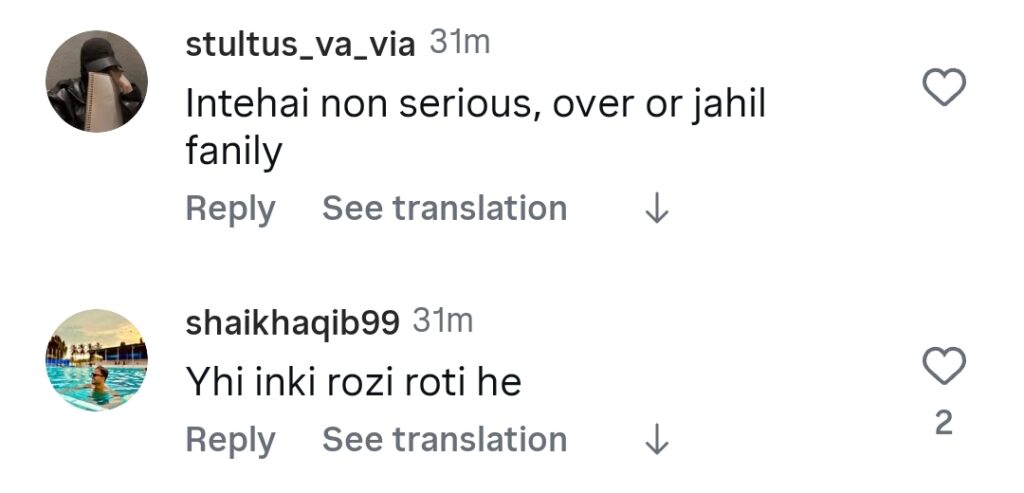Expand the down arrow under the stultus_va_via comment
1024x493 pixels.
coord(656,209)
